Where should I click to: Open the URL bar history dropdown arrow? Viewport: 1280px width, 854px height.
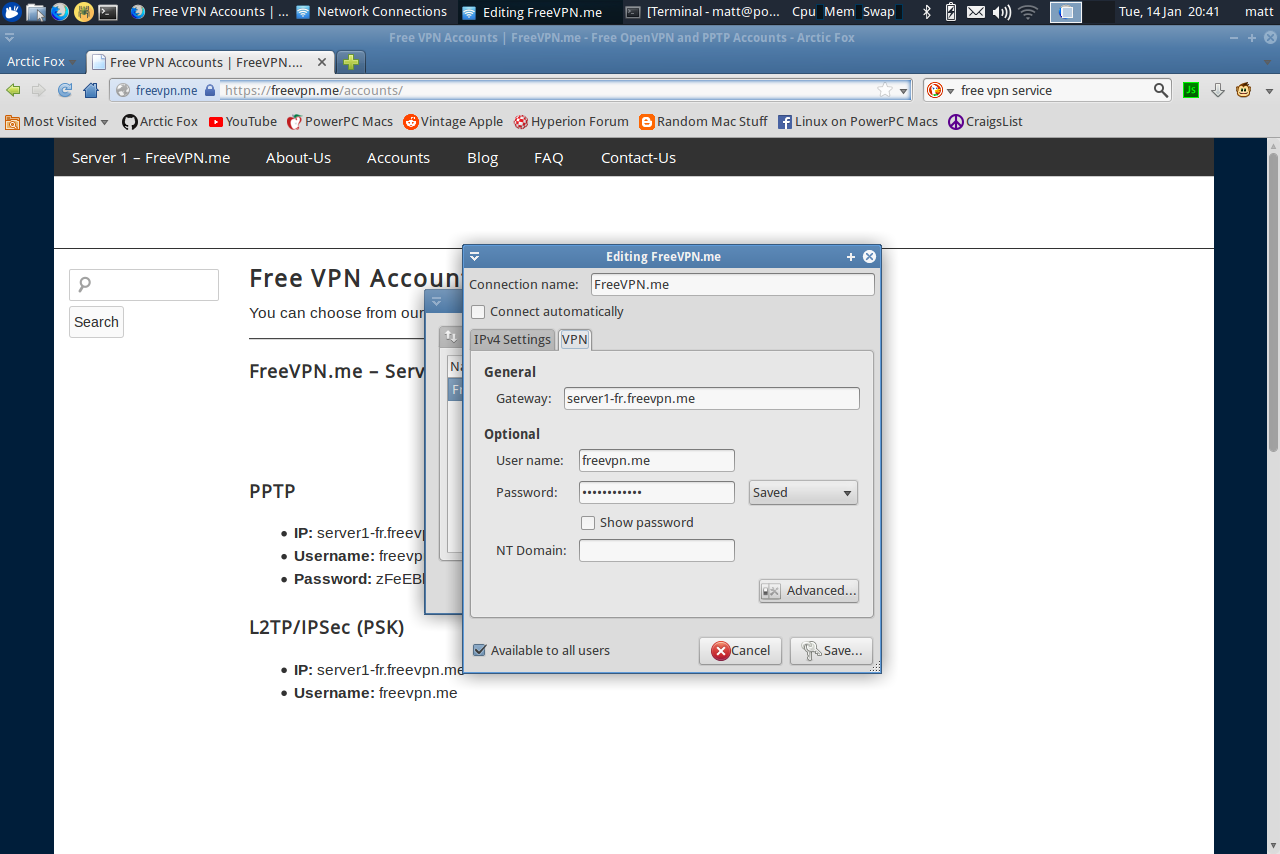(903, 90)
